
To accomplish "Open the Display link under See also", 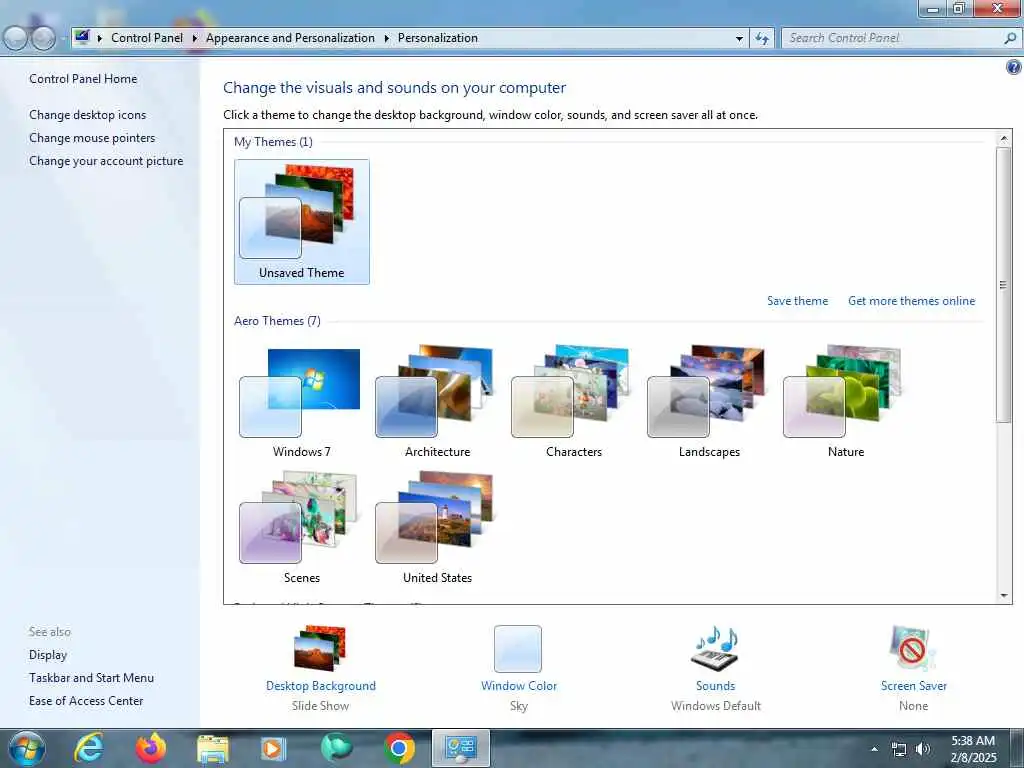I will [x=48, y=655].
